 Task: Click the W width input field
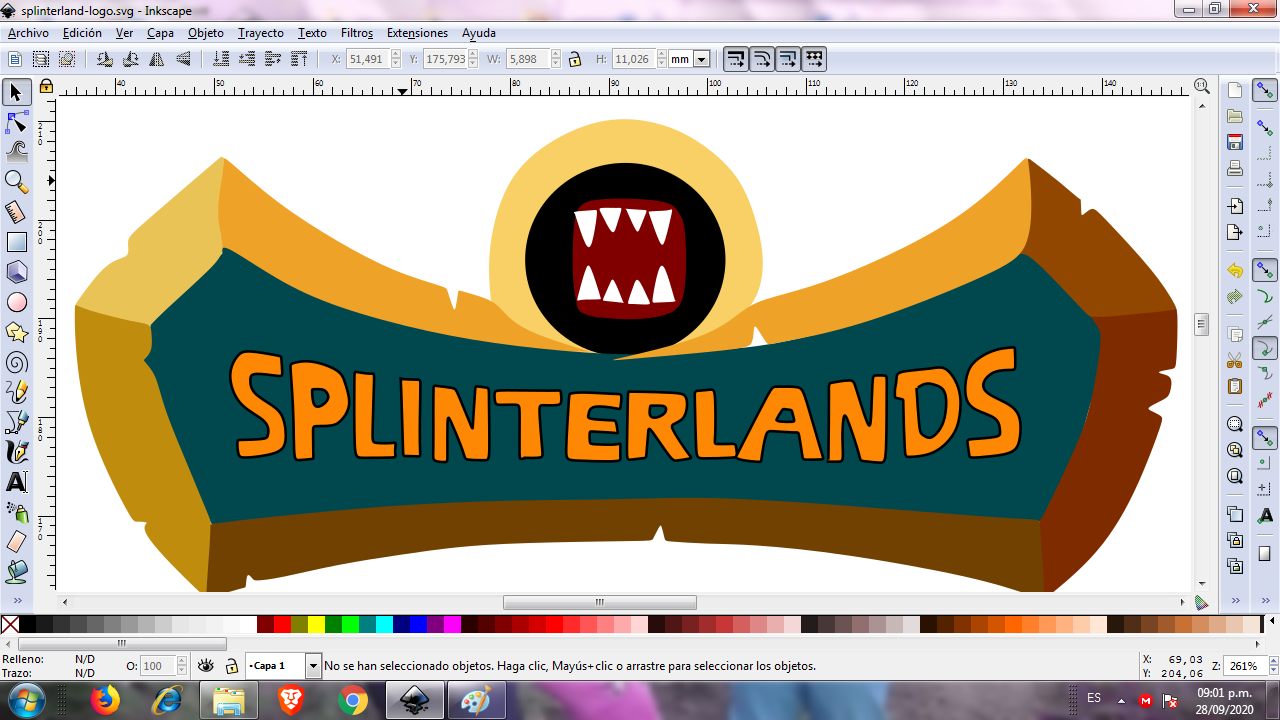(x=527, y=59)
